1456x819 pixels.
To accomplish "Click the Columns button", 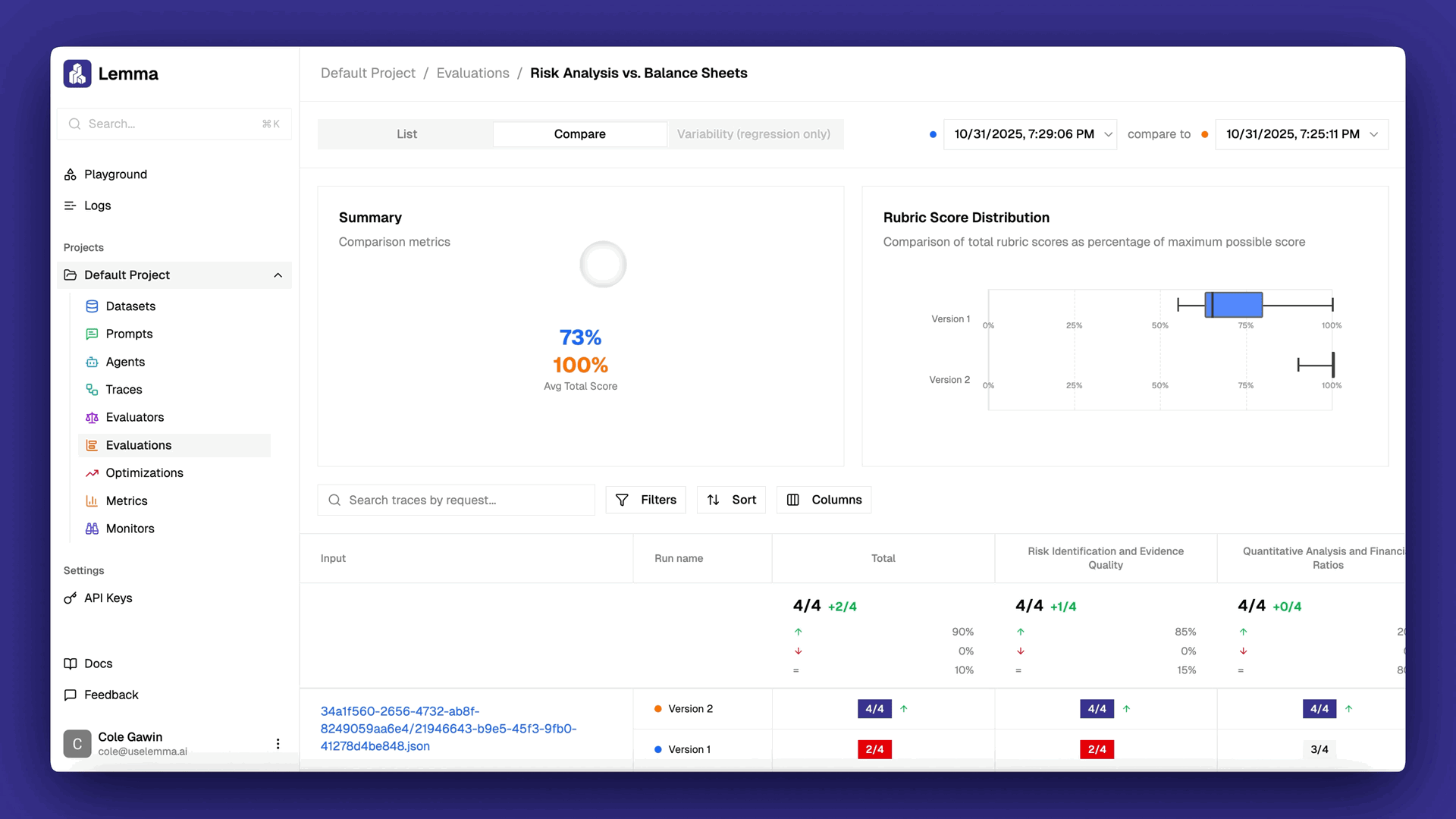I will [824, 500].
